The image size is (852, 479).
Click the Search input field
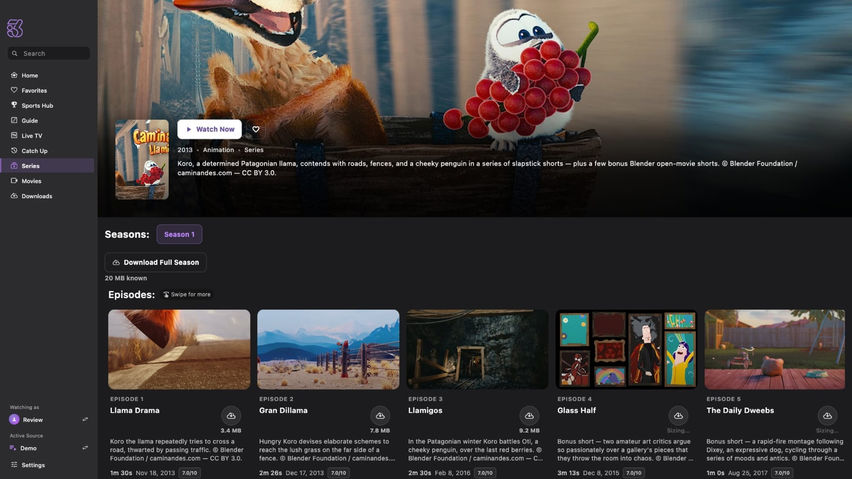(x=49, y=53)
